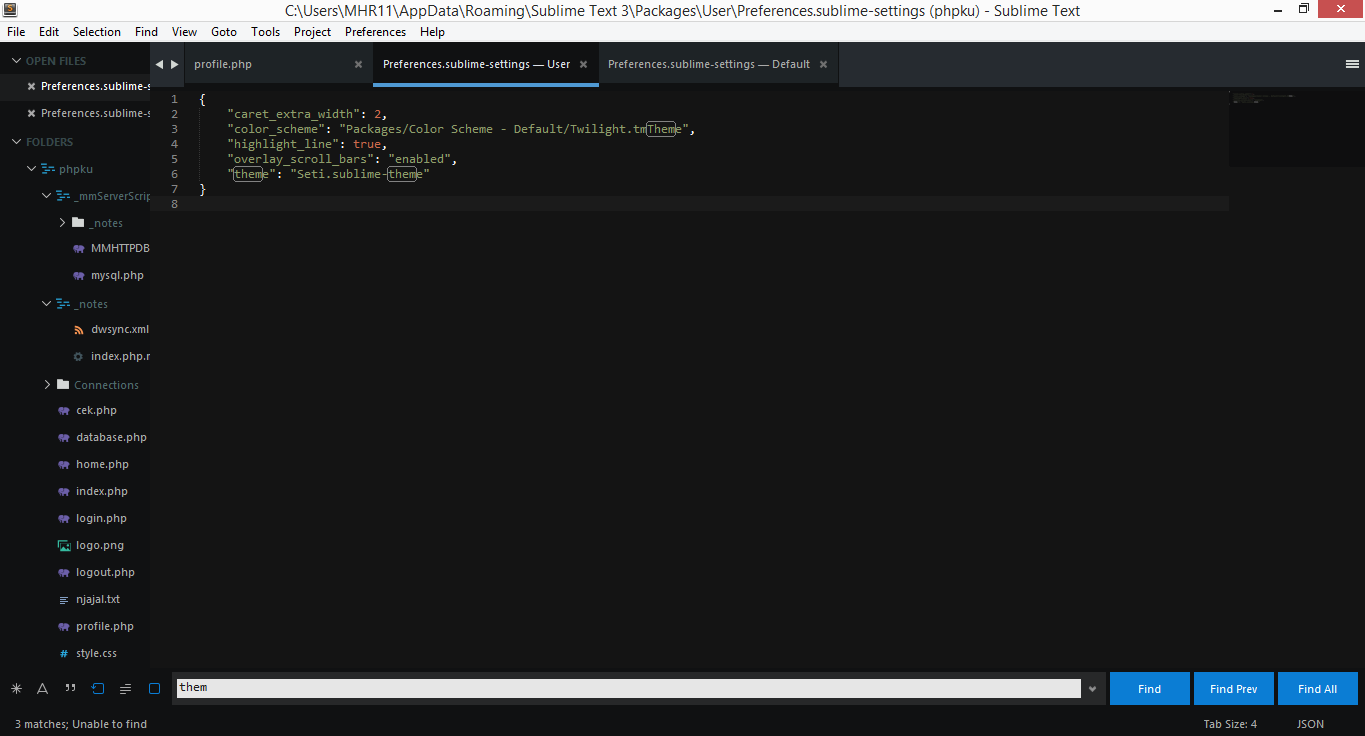1365x736 pixels.
Task: Click the PHP icon beside mysql.php
Action: click(x=79, y=275)
